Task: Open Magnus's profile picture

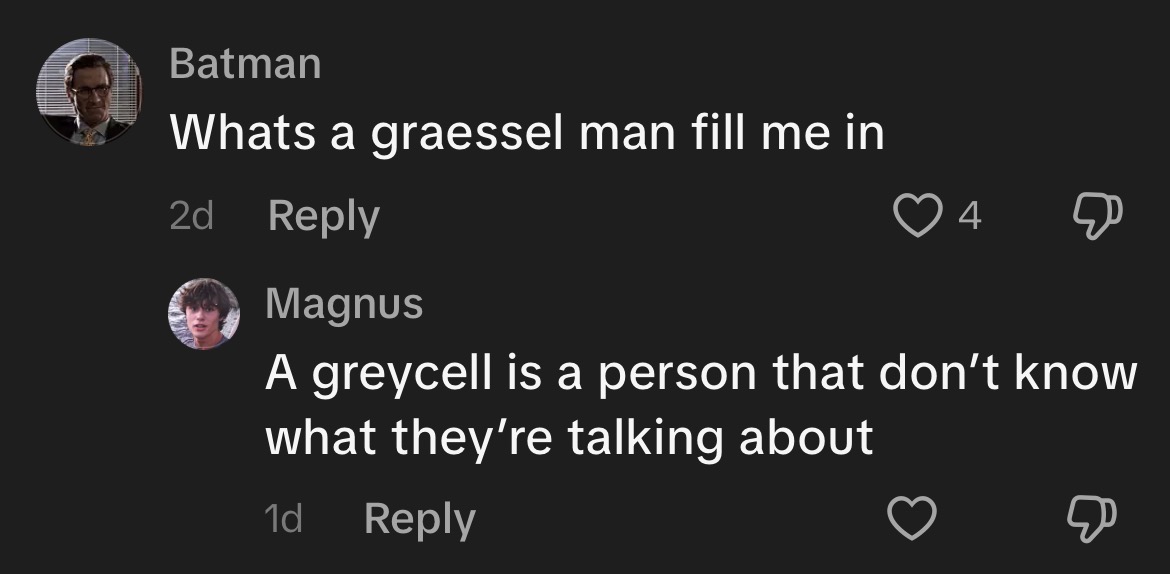Action: (x=203, y=314)
